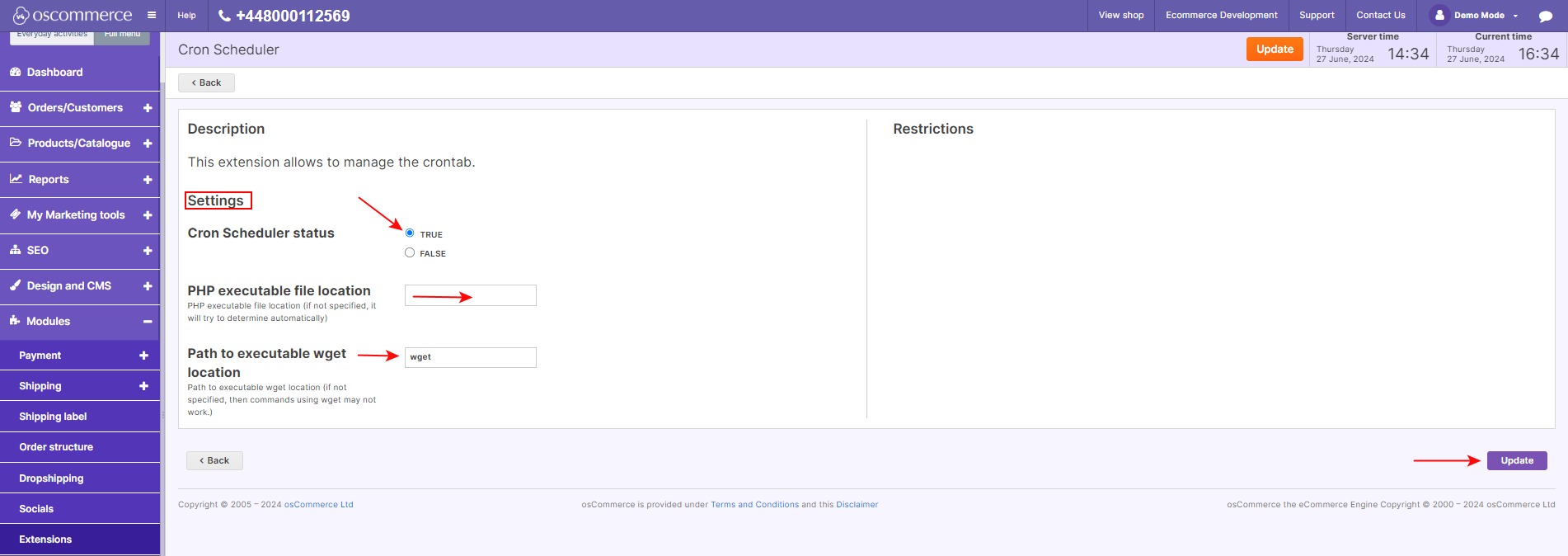Click the Back button beside the purple Update
This screenshot has width=1568, height=556.
click(214, 460)
